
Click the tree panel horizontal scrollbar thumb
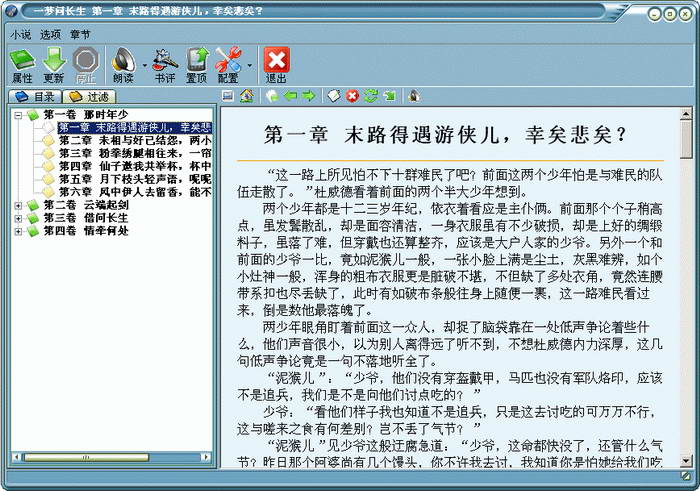click(x=86, y=457)
